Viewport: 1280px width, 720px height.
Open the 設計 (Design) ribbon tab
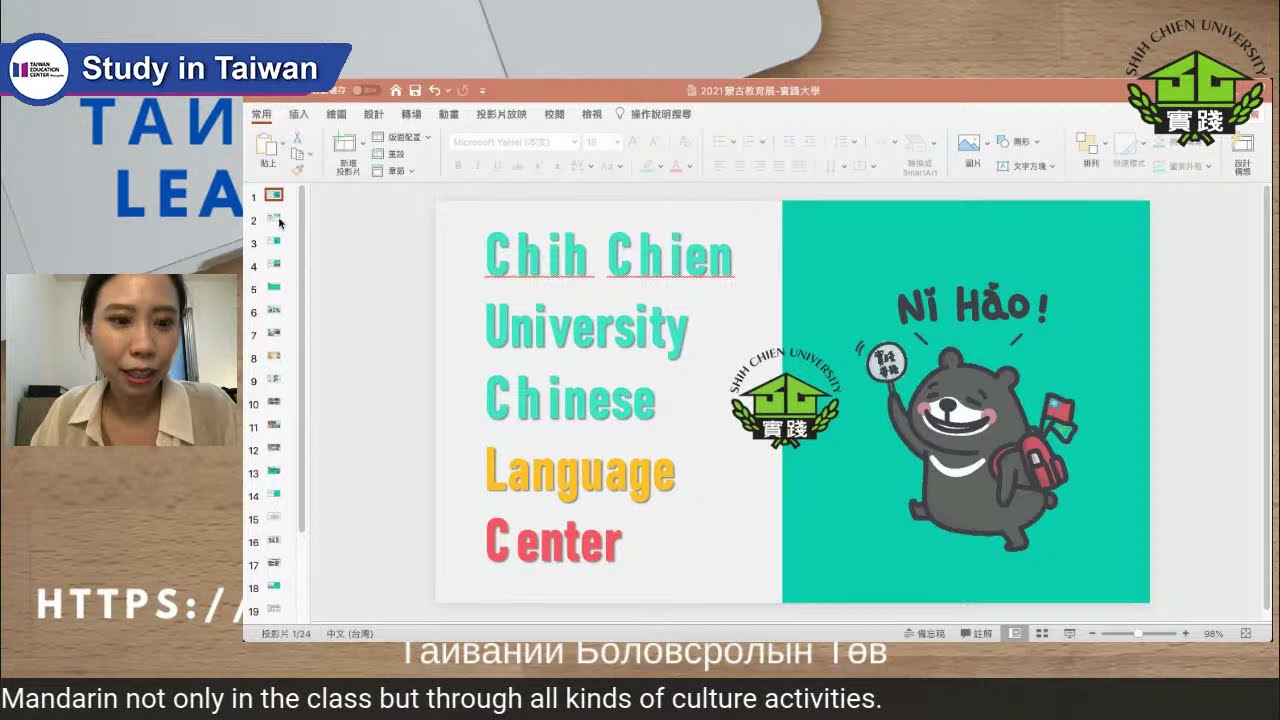[x=374, y=114]
